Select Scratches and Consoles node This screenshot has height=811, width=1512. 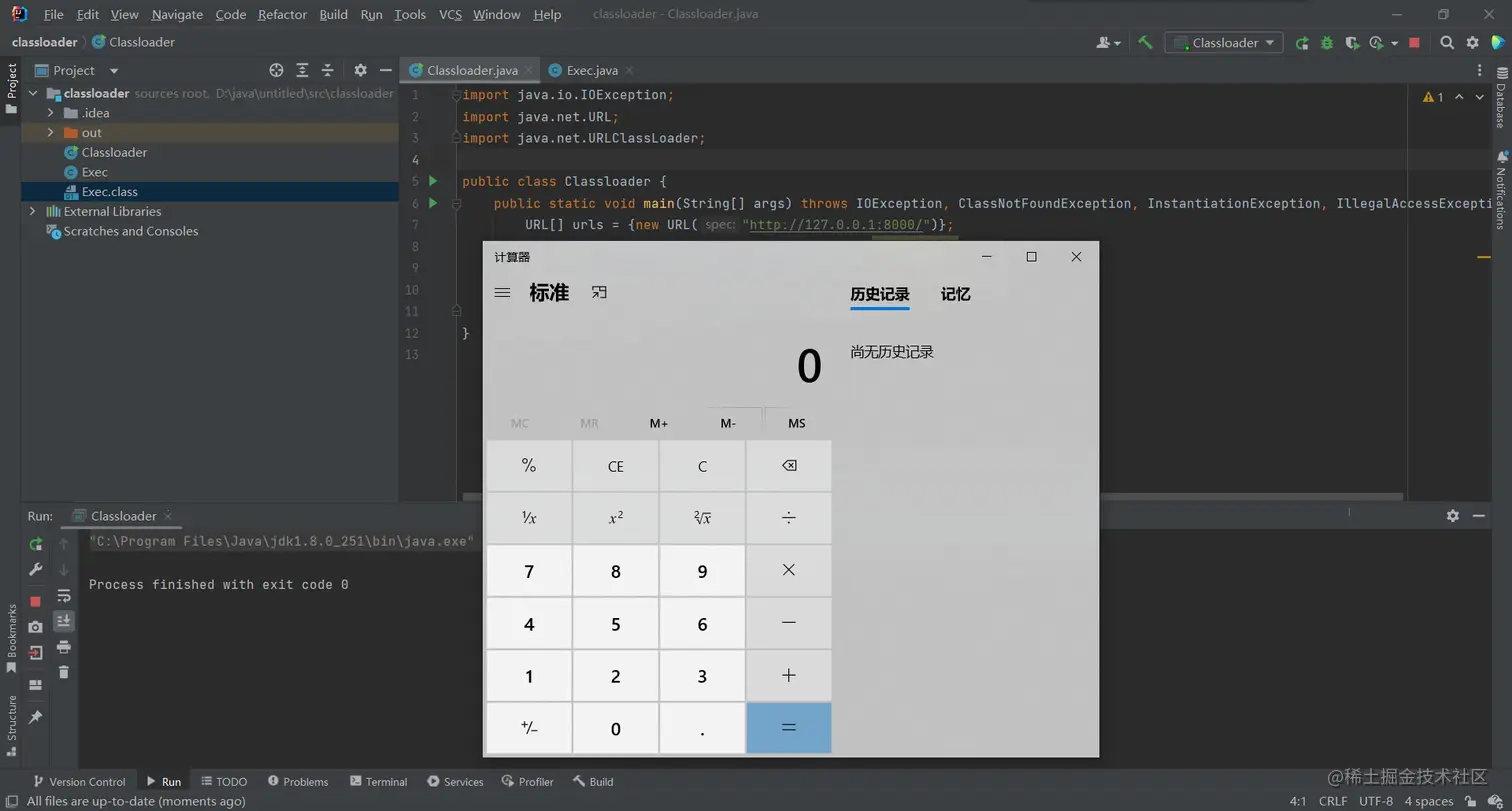[131, 231]
